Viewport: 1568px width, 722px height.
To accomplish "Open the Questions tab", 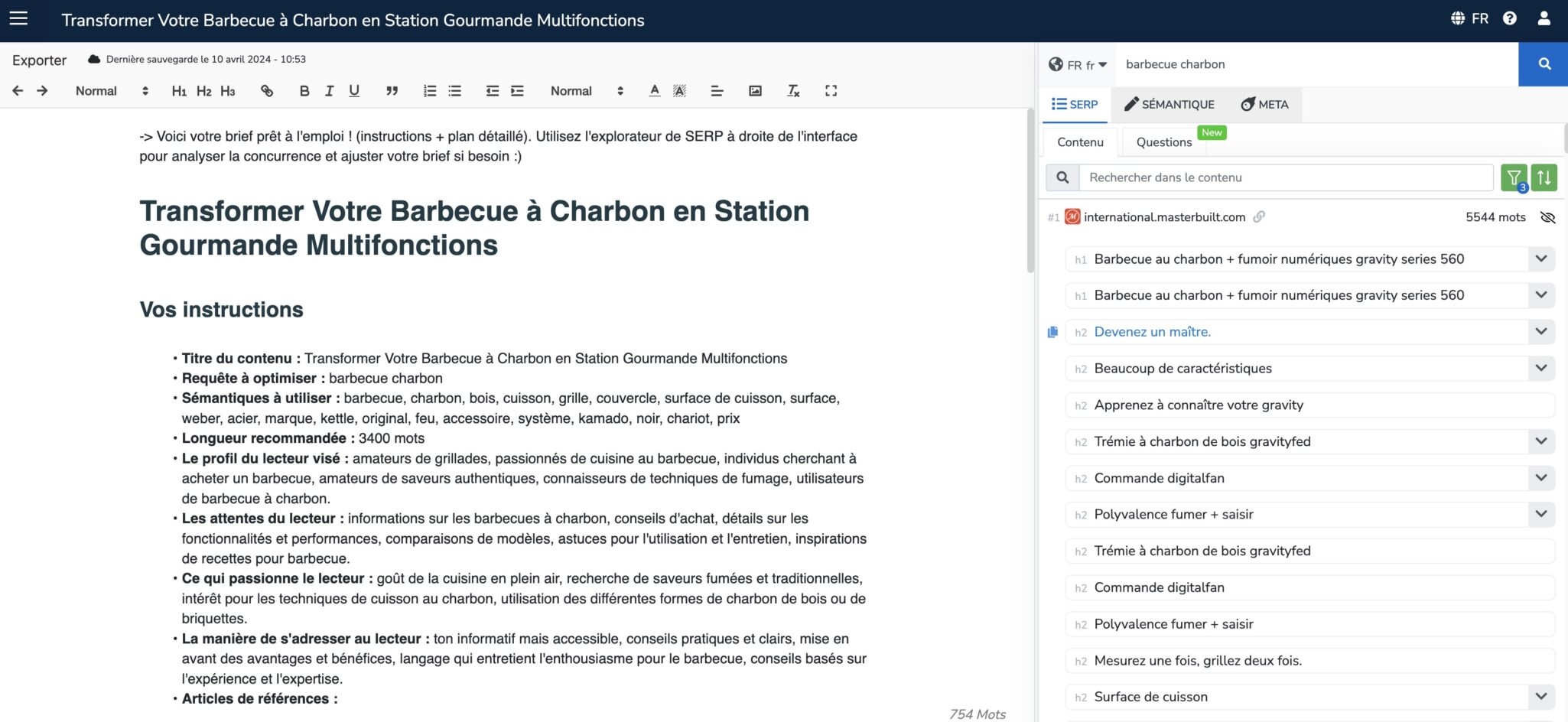I will (1163, 142).
